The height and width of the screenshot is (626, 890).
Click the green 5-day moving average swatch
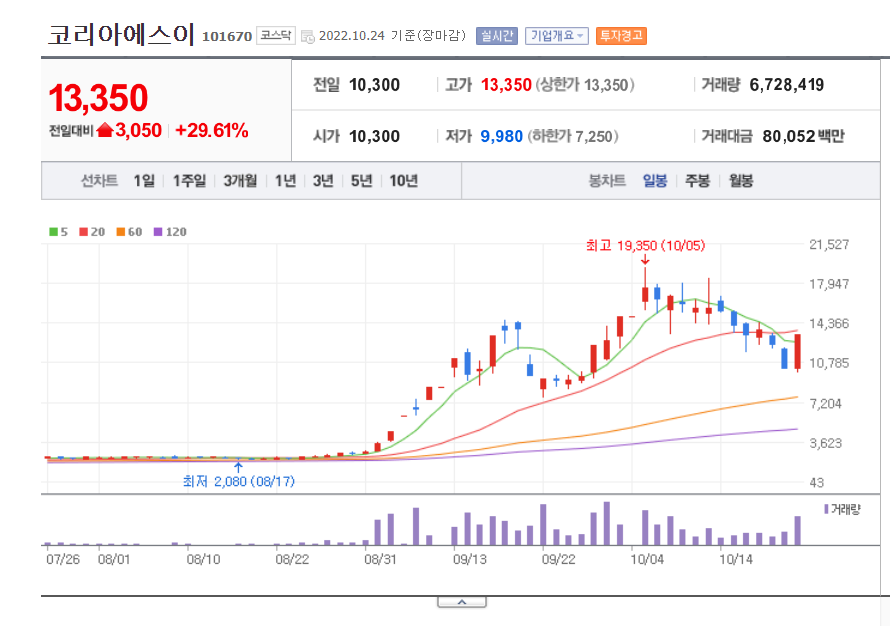tap(54, 232)
